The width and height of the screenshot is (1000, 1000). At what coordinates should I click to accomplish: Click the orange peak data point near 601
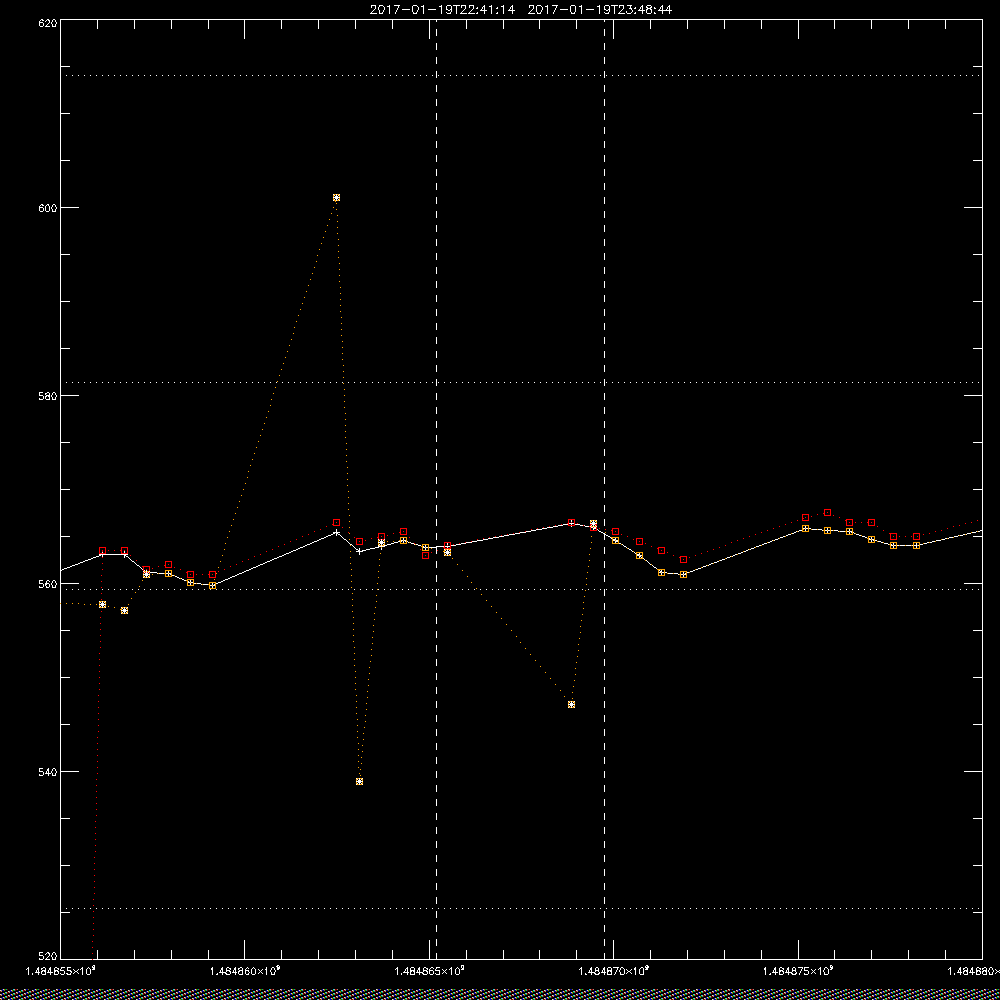(x=337, y=198)
